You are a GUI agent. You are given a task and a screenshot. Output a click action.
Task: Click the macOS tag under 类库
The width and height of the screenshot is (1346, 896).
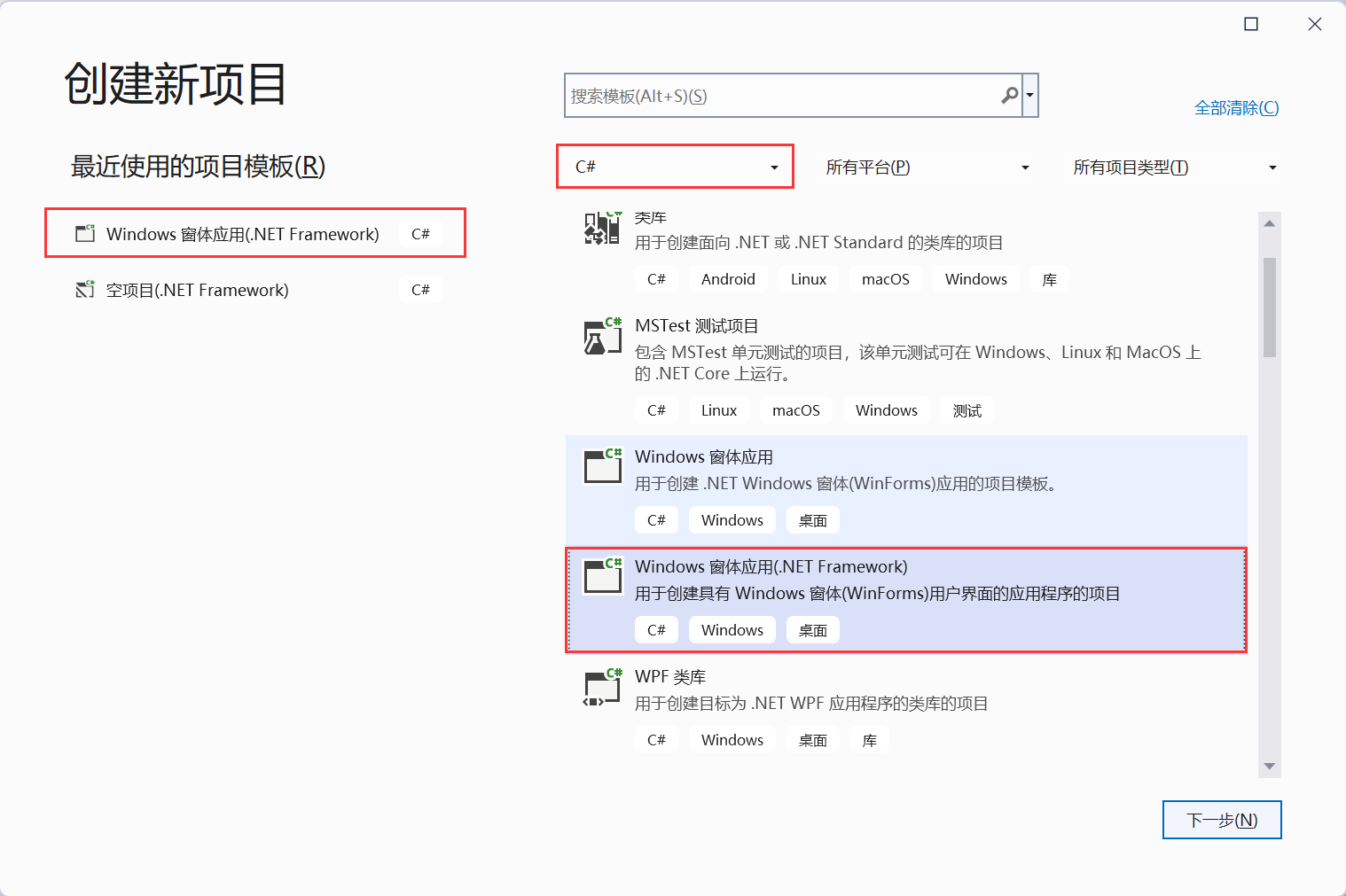point(886,279)
